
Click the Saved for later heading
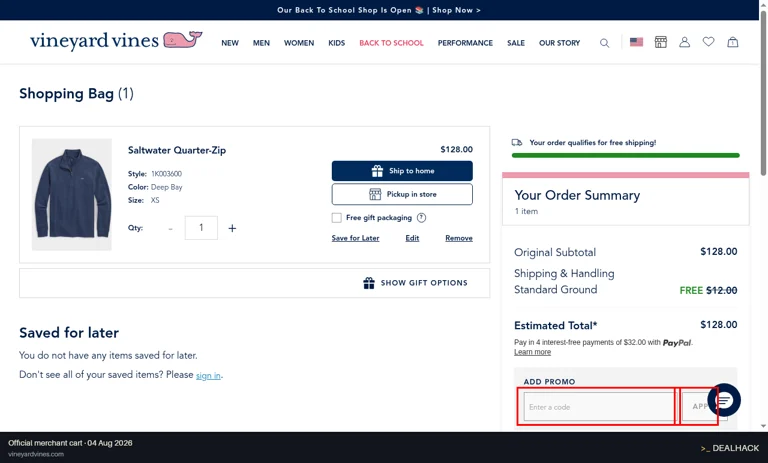[x=69, y=333]
